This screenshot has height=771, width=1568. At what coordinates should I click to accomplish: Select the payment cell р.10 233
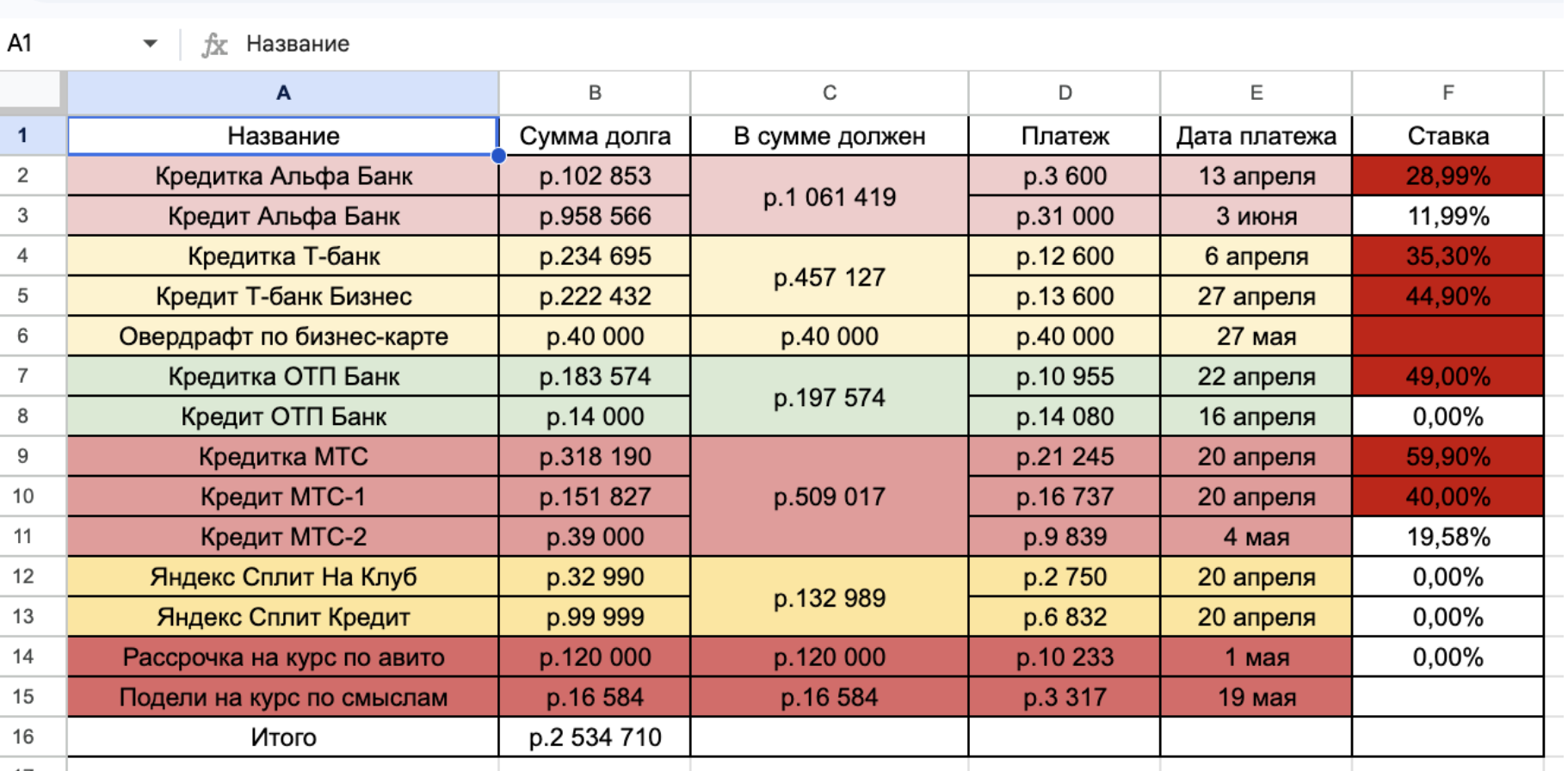coord(1065,657)
